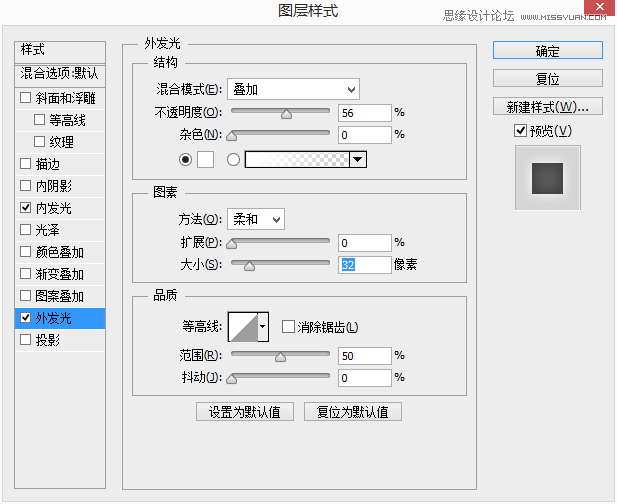Image resolution: width=617 pixels, height=504 pixels.
Task: Select the 投影 row in styles list
Action: 60,340
